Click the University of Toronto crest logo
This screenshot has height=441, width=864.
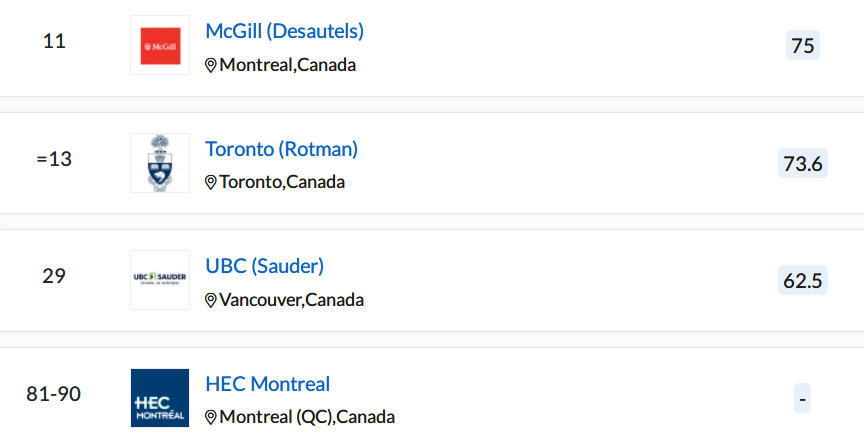point(160,163)
